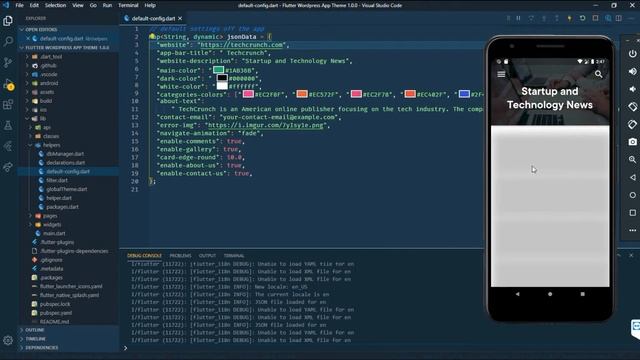Image resolution: width=640 pixels, height=360 pixels.
Task: Stop the debug session square icon
Action: pyautogui.click(x=596, y=18)
